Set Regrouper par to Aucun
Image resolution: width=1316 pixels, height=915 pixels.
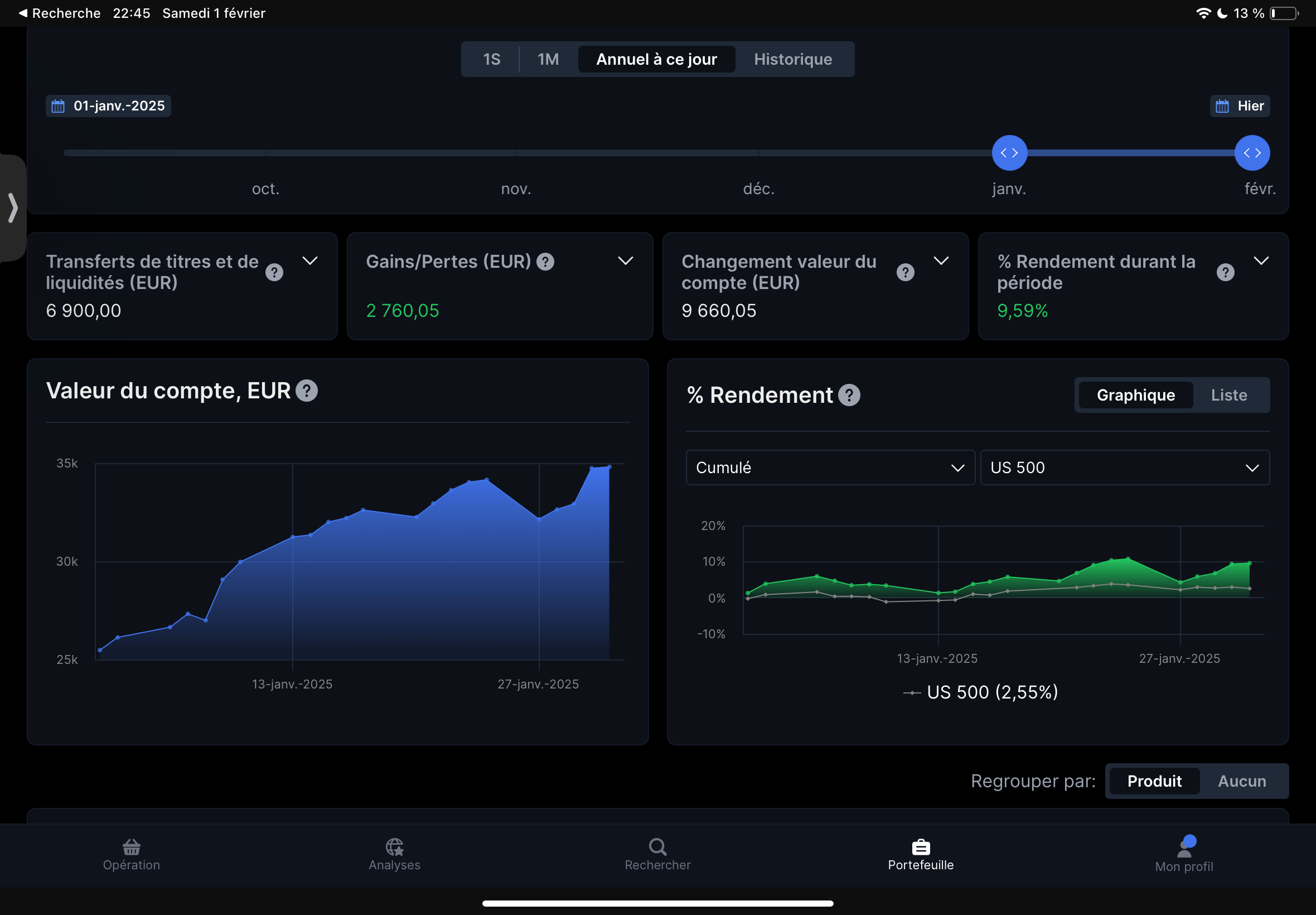pos(1242,781)
